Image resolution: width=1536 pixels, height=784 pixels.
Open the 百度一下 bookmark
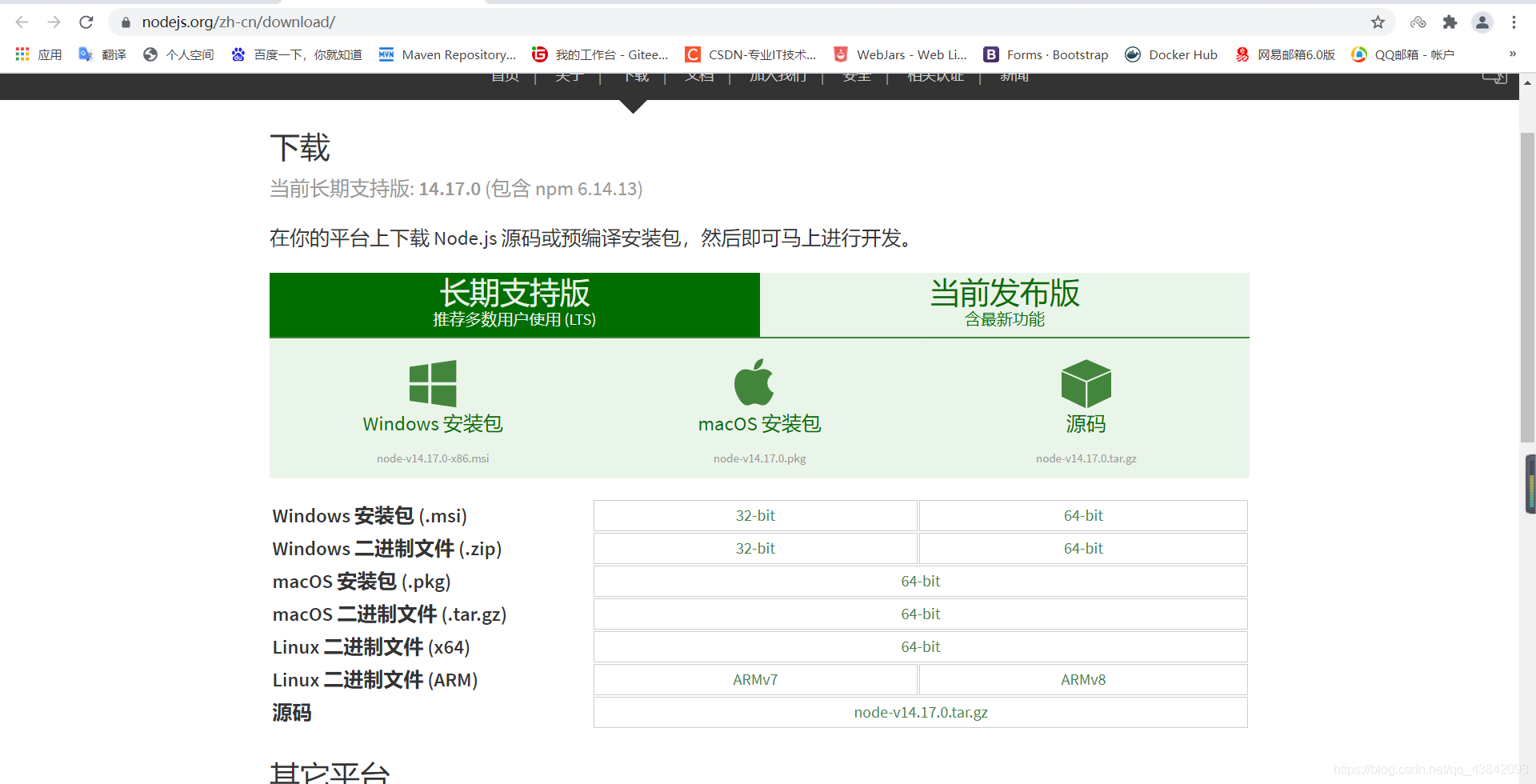tap(296, 54)
